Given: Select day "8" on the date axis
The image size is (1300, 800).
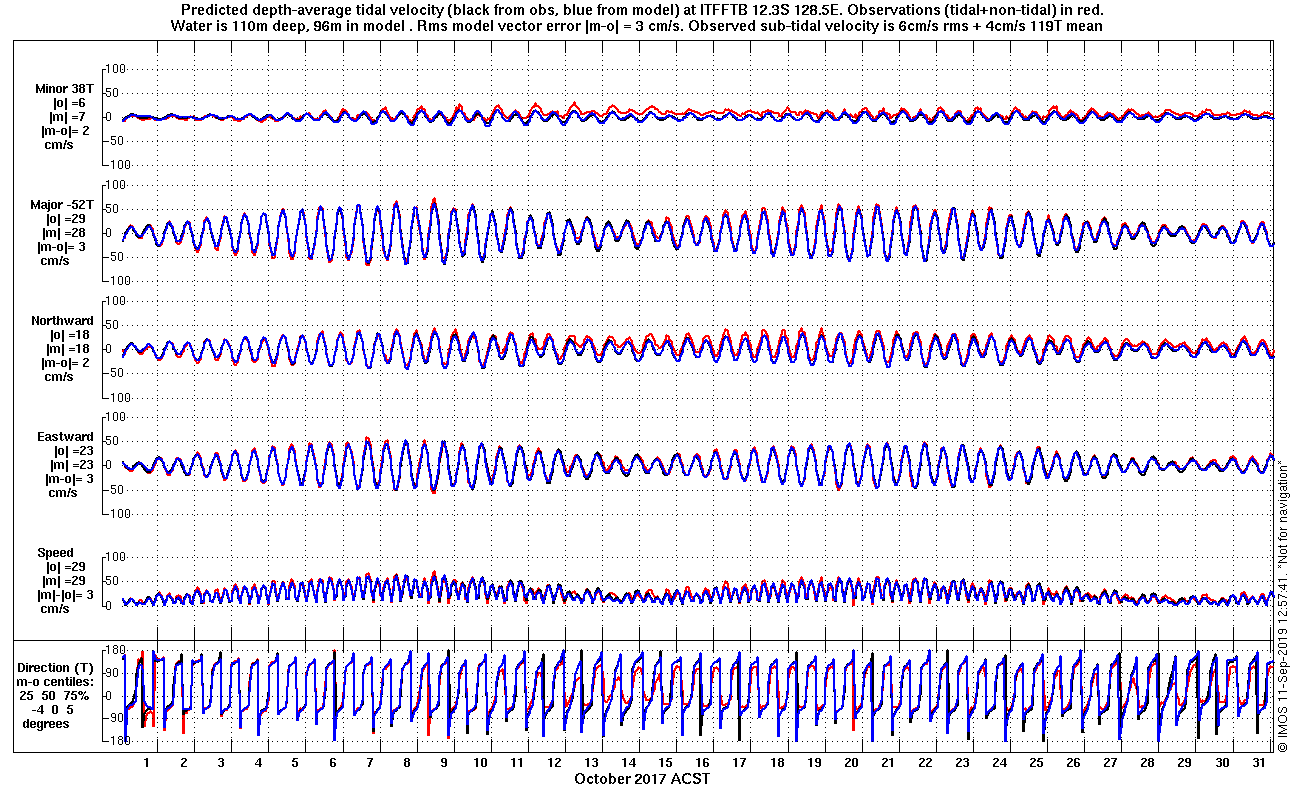Looking at the screenshot, I should 406,762.
